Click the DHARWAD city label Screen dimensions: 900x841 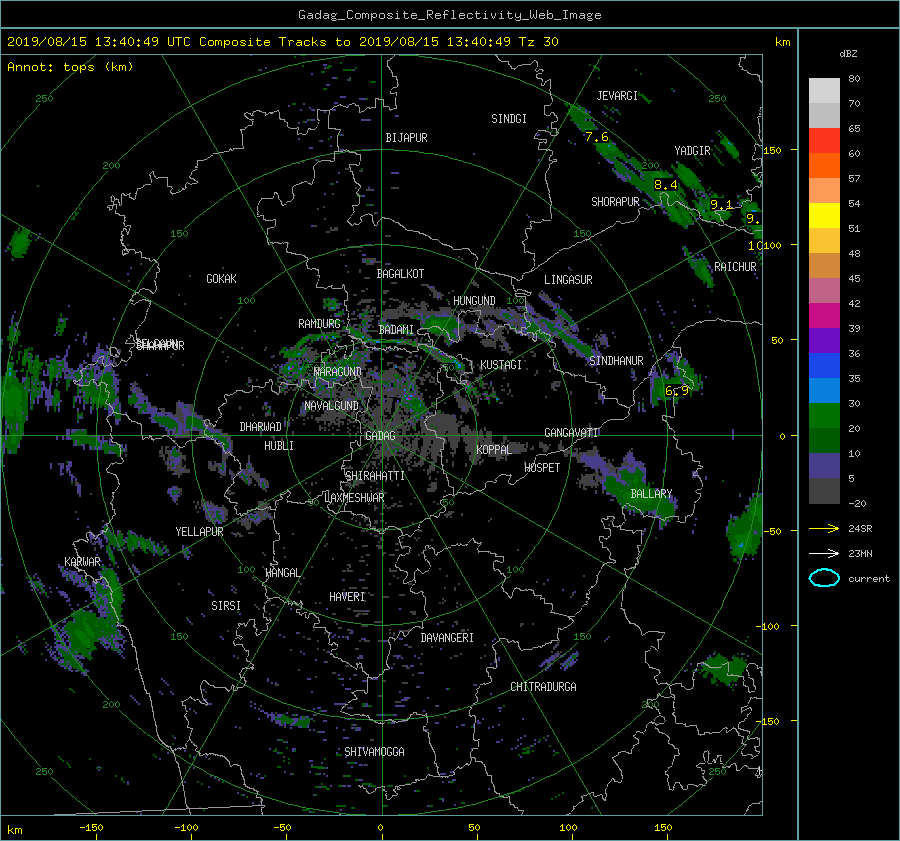[x=261, y=427]
